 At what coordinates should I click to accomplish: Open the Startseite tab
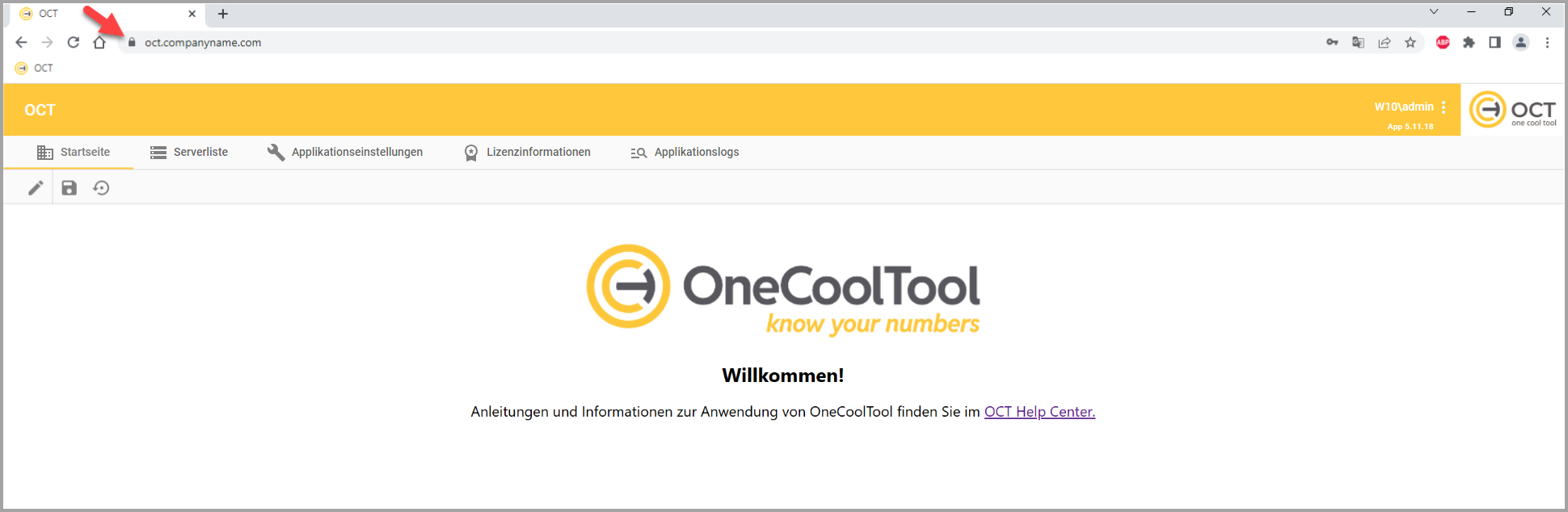click(74, 152)
